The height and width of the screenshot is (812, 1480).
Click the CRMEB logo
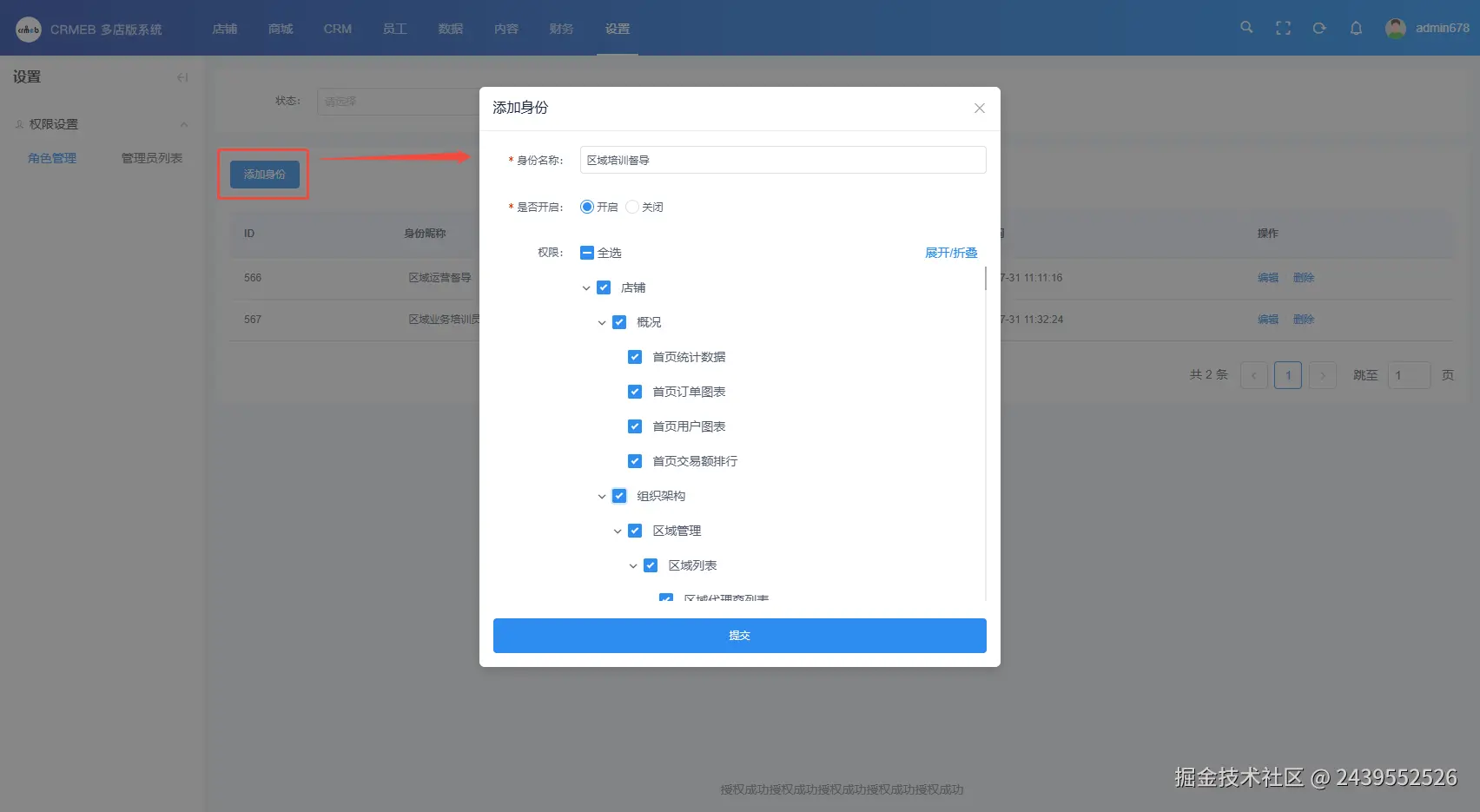29,29
